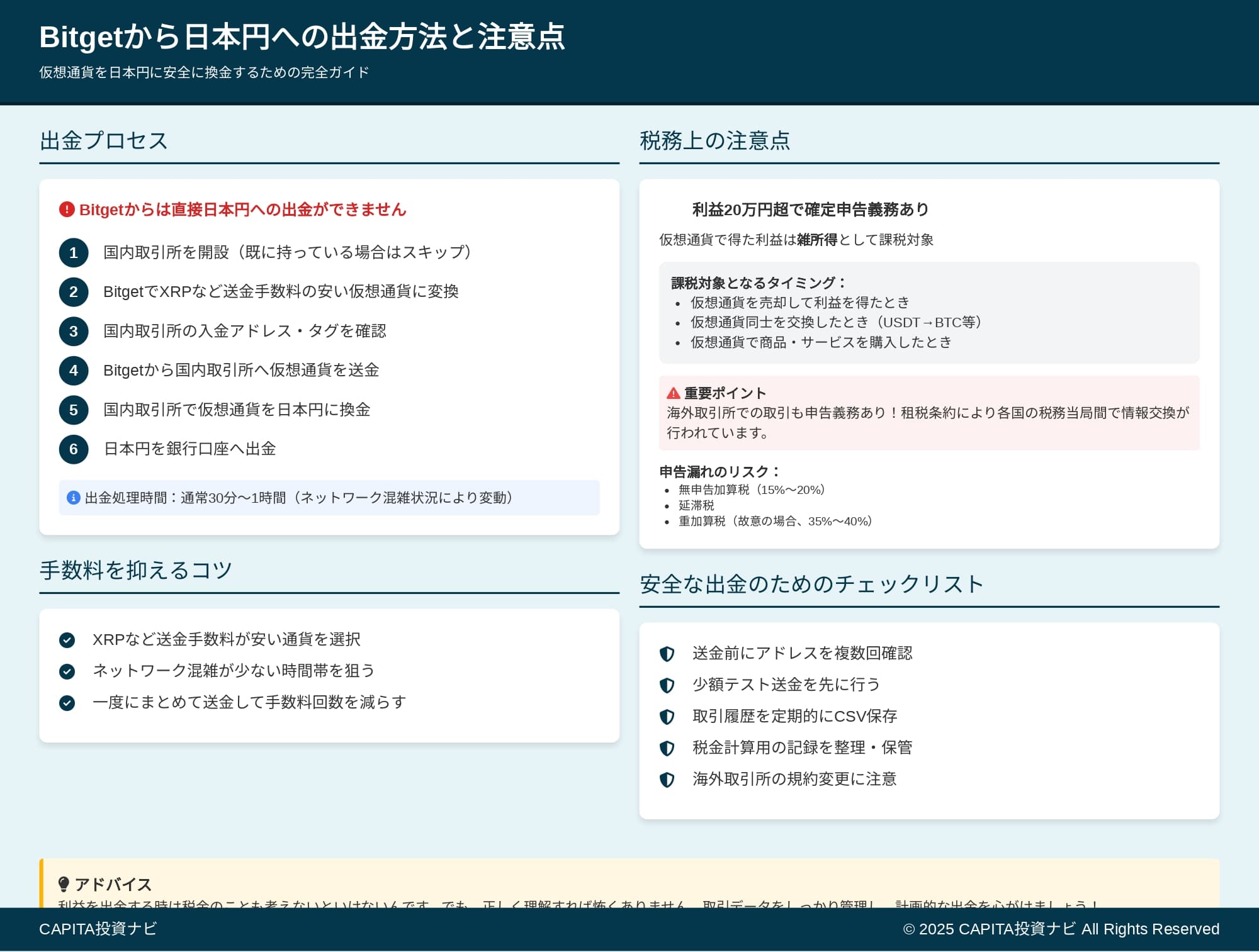
Task: Click the 出金処理時間：通常30分〜1時間 note
Action: click(329, 498)
